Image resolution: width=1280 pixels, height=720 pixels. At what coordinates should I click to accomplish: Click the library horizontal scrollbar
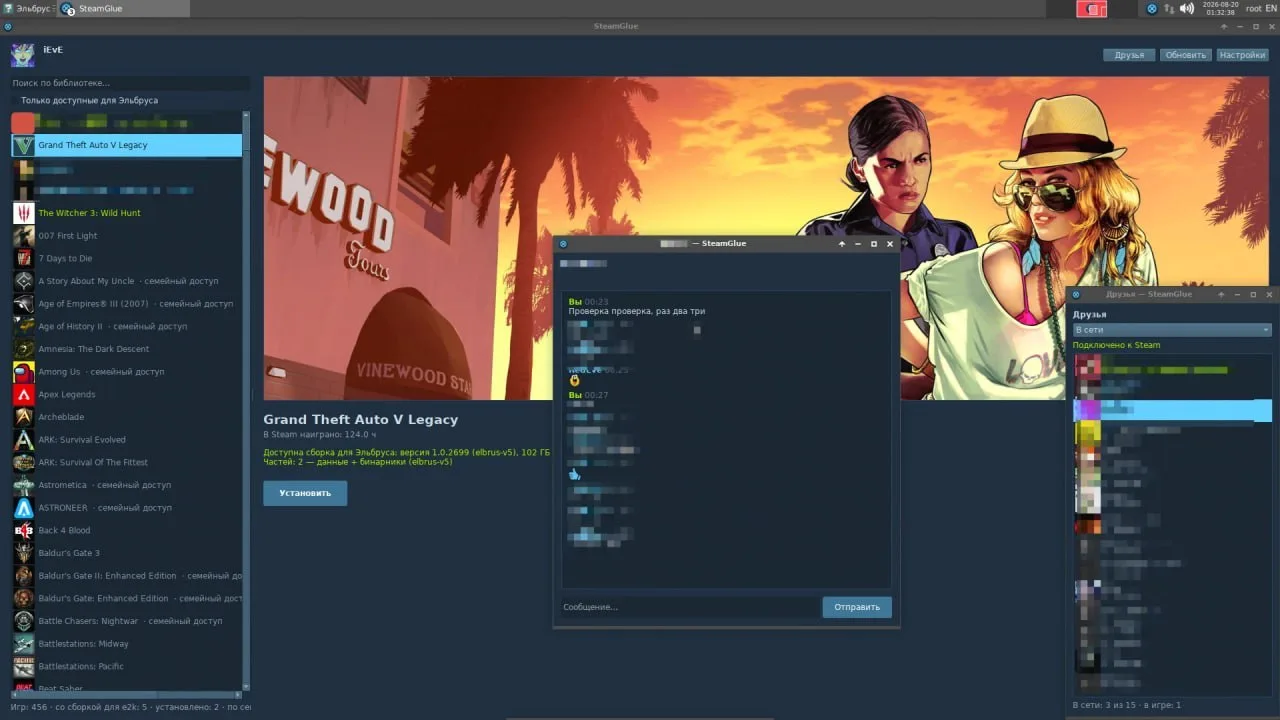click(x=126, y=693)
